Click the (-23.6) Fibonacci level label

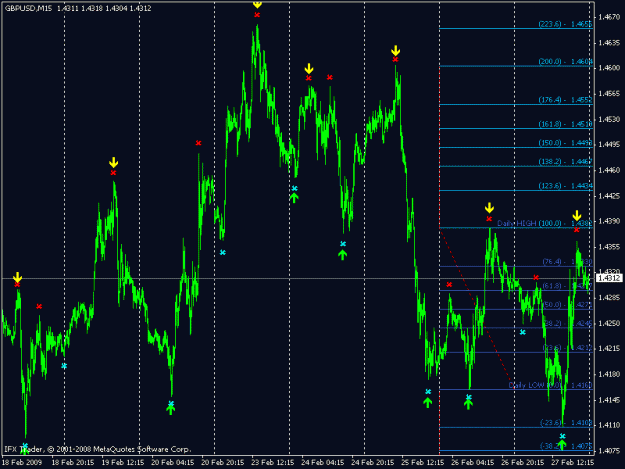pos(566,423)
